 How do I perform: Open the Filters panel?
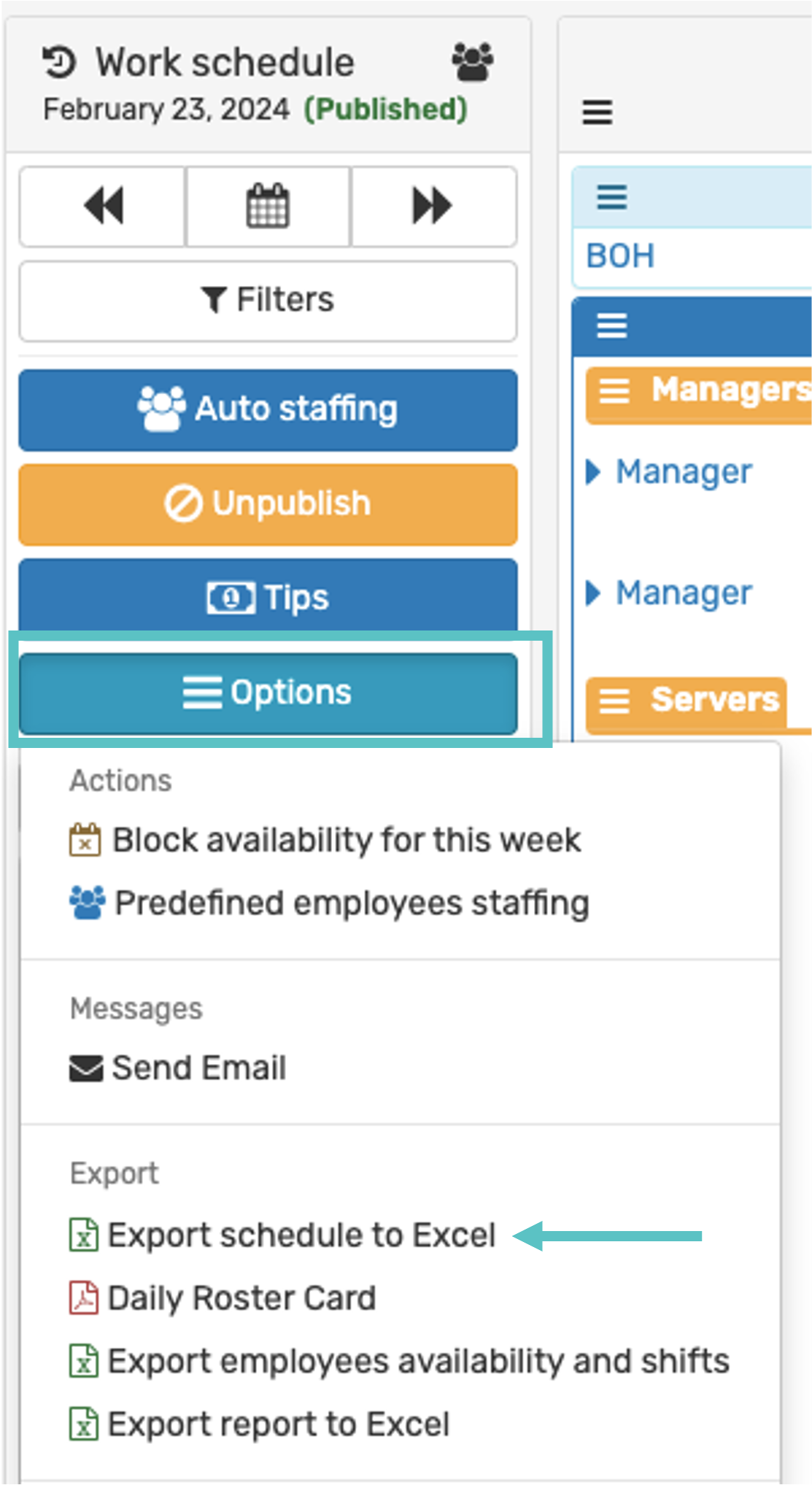coord(268,301)
